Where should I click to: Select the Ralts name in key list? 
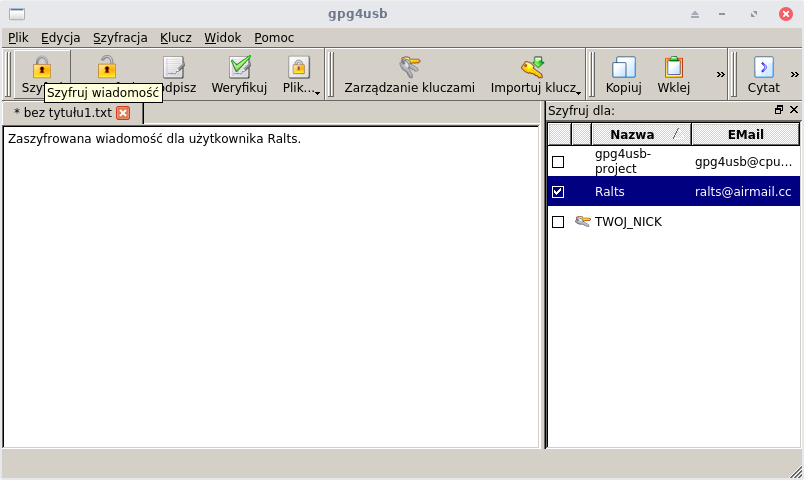coord(610,192)
